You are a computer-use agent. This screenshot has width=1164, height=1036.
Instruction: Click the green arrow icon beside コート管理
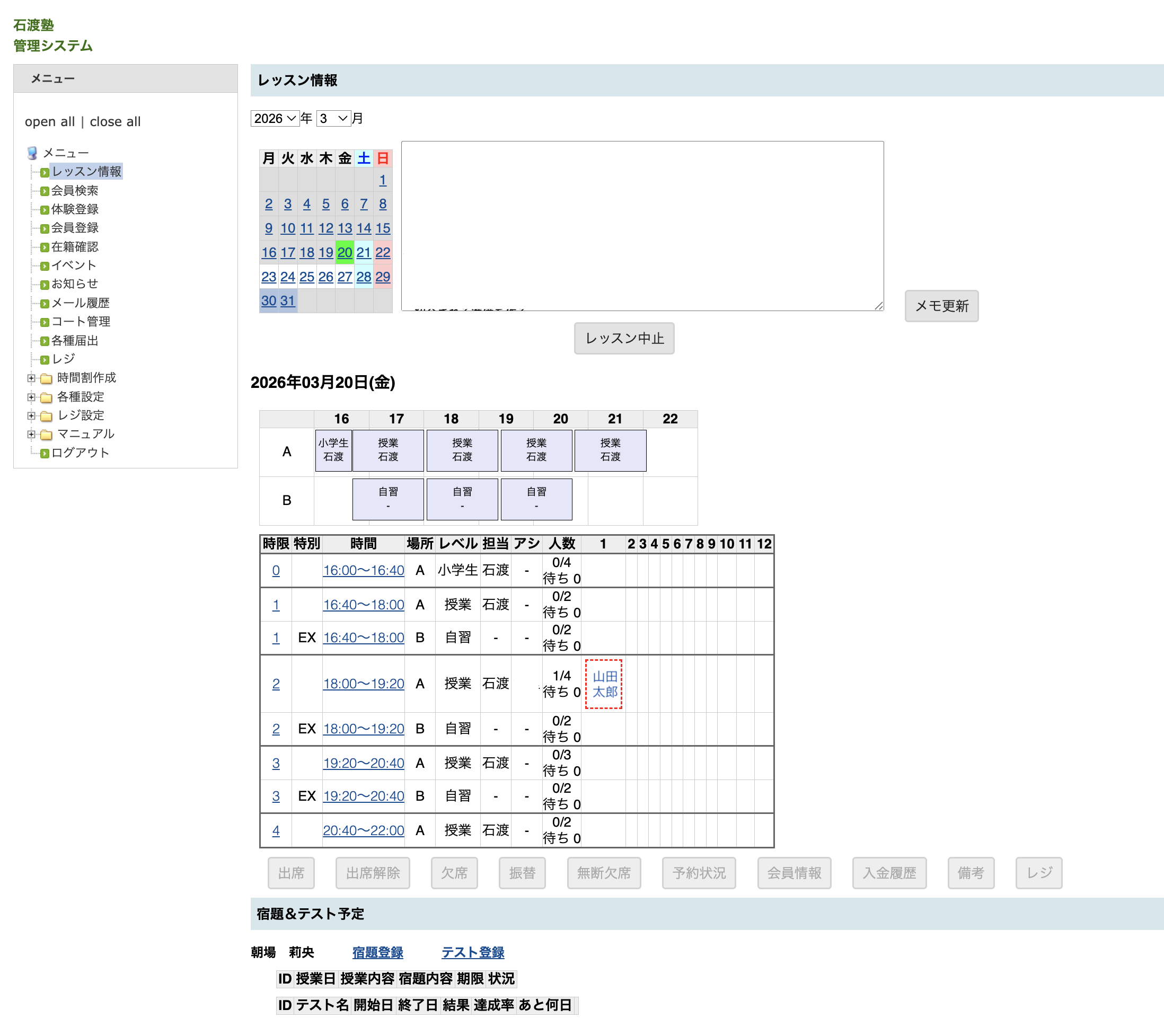(45, 322)
